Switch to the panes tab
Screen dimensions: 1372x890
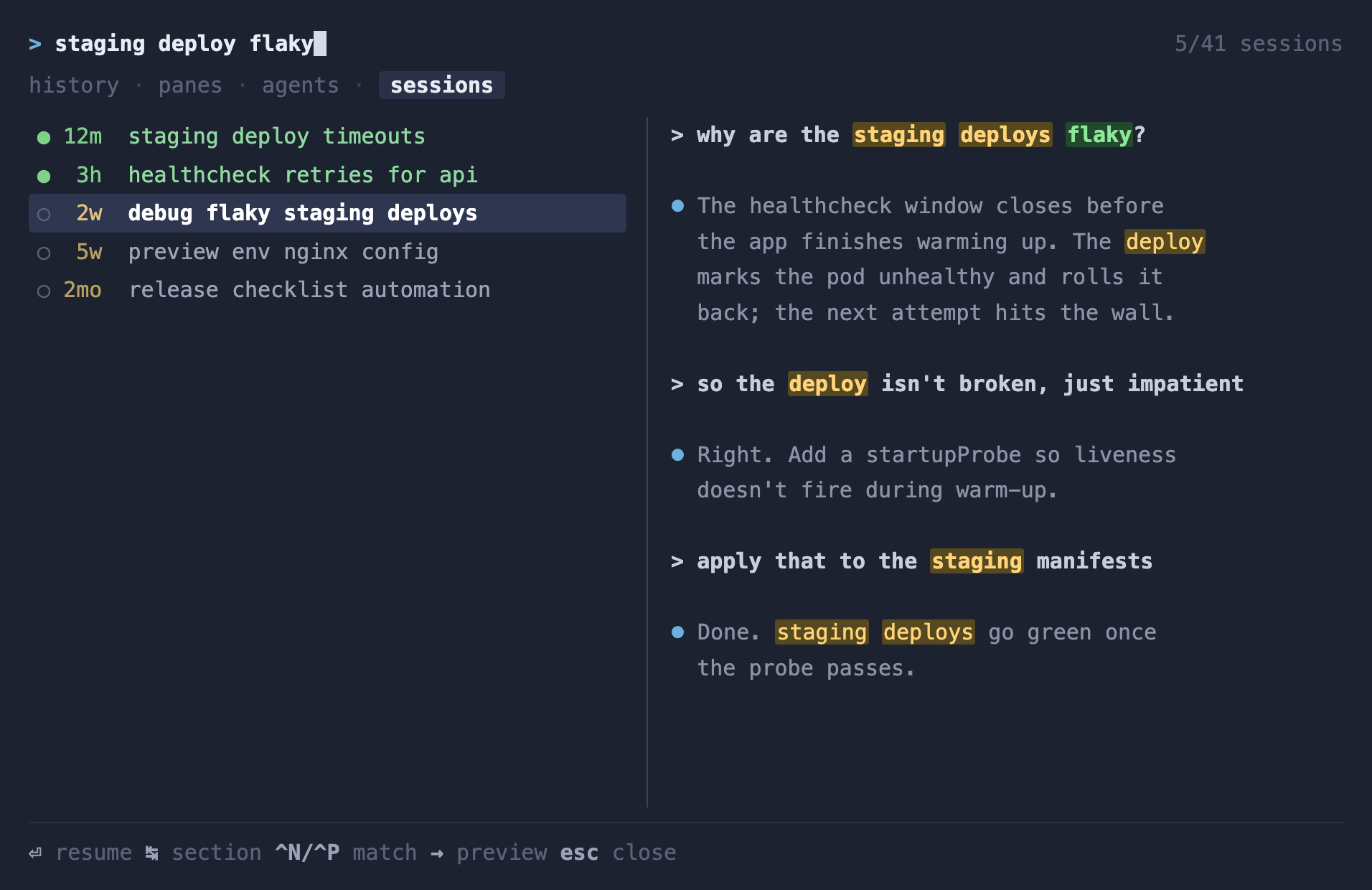190,85
